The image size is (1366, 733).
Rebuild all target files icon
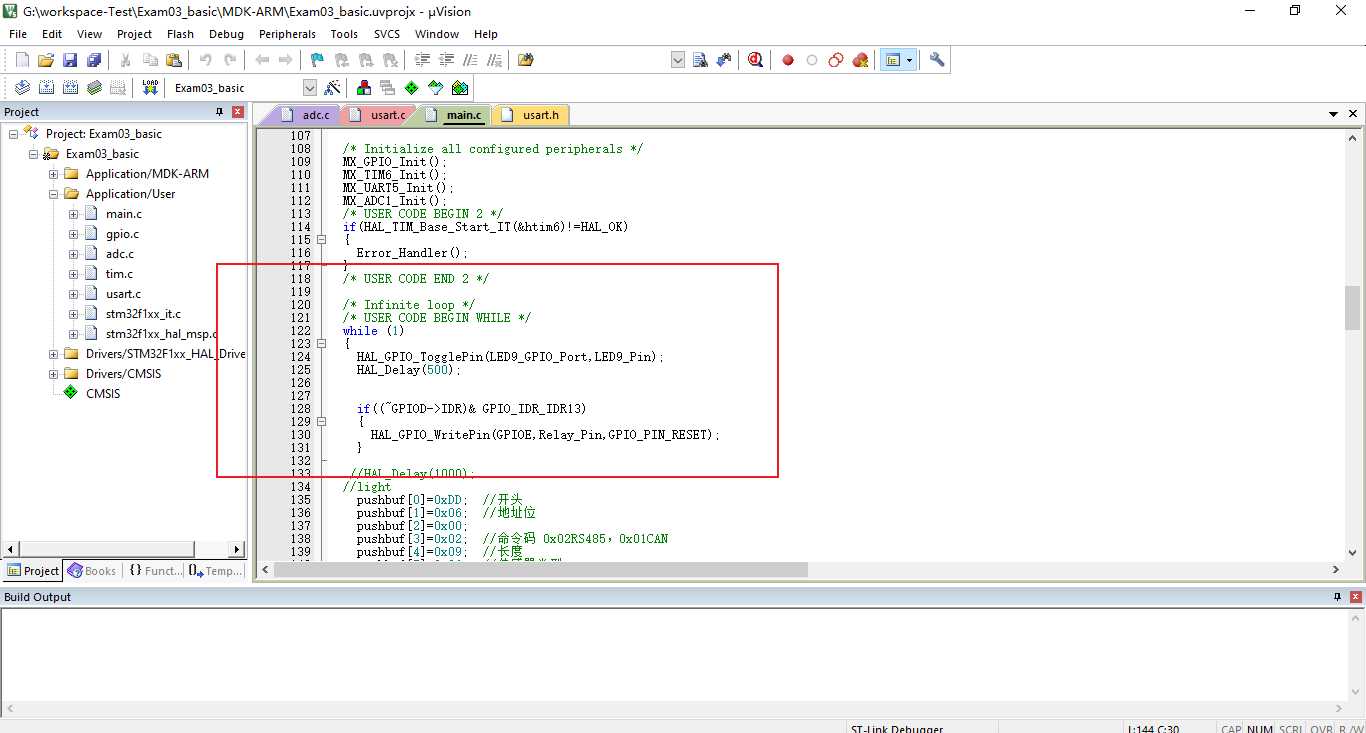(x=70, y=88)
